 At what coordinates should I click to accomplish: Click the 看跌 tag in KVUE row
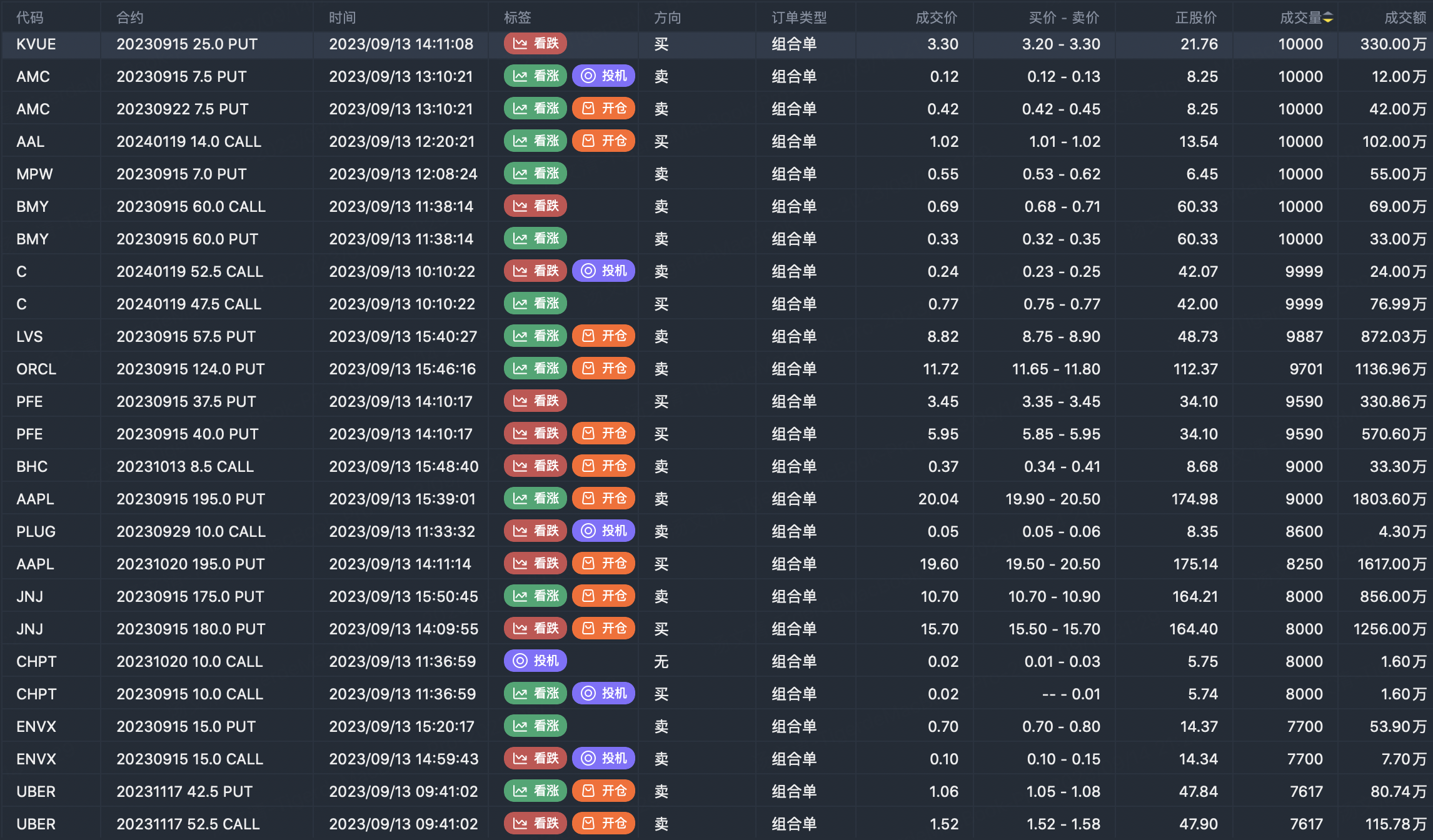pos(535,44)
